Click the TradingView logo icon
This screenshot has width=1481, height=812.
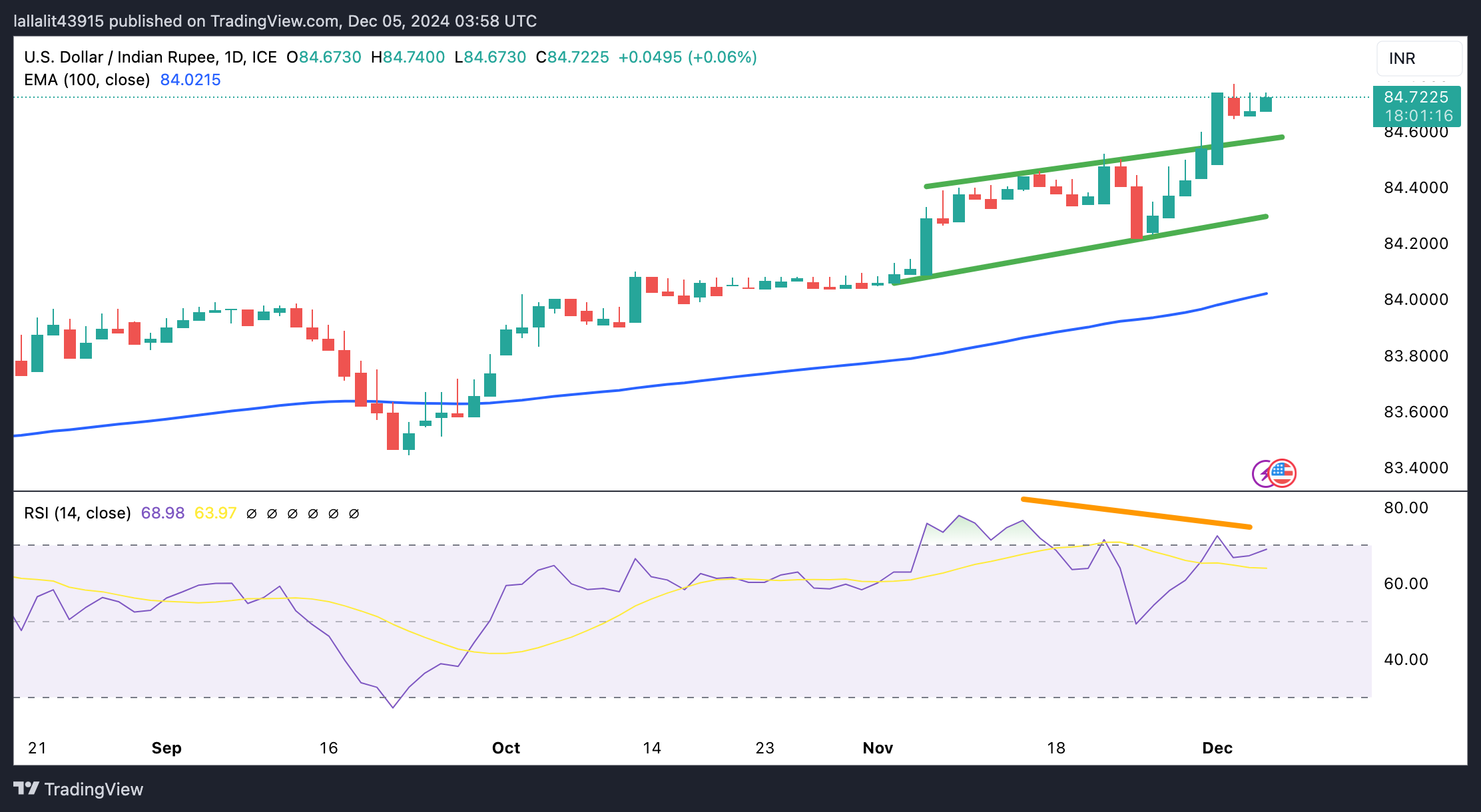[27, 789]
